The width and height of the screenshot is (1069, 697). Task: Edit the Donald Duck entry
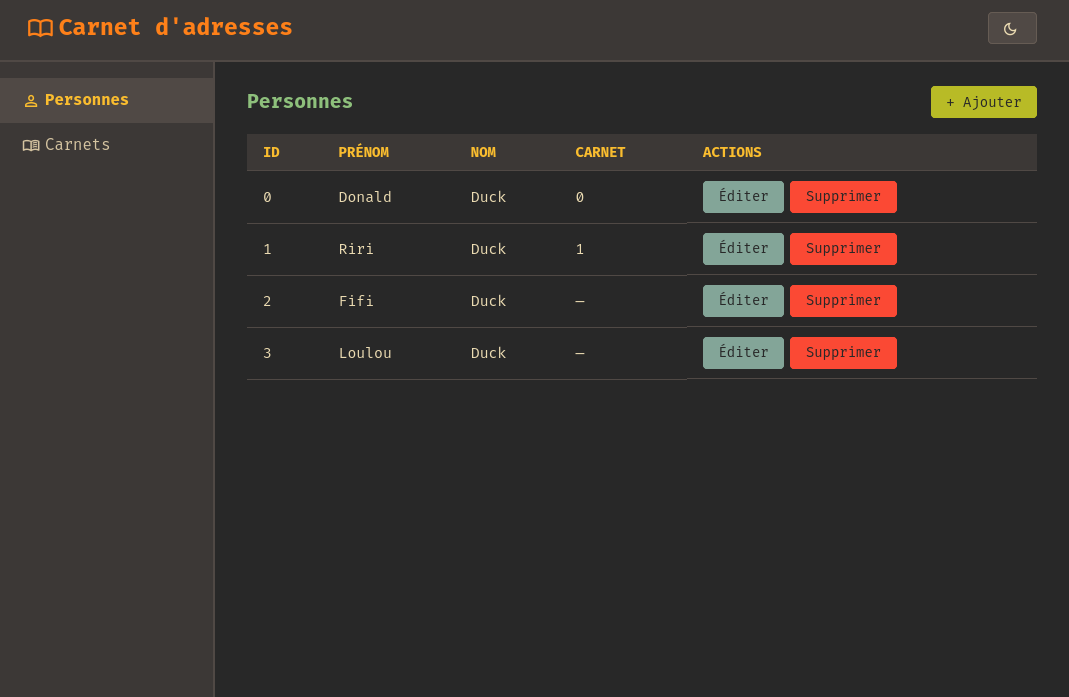click(743, 197)
